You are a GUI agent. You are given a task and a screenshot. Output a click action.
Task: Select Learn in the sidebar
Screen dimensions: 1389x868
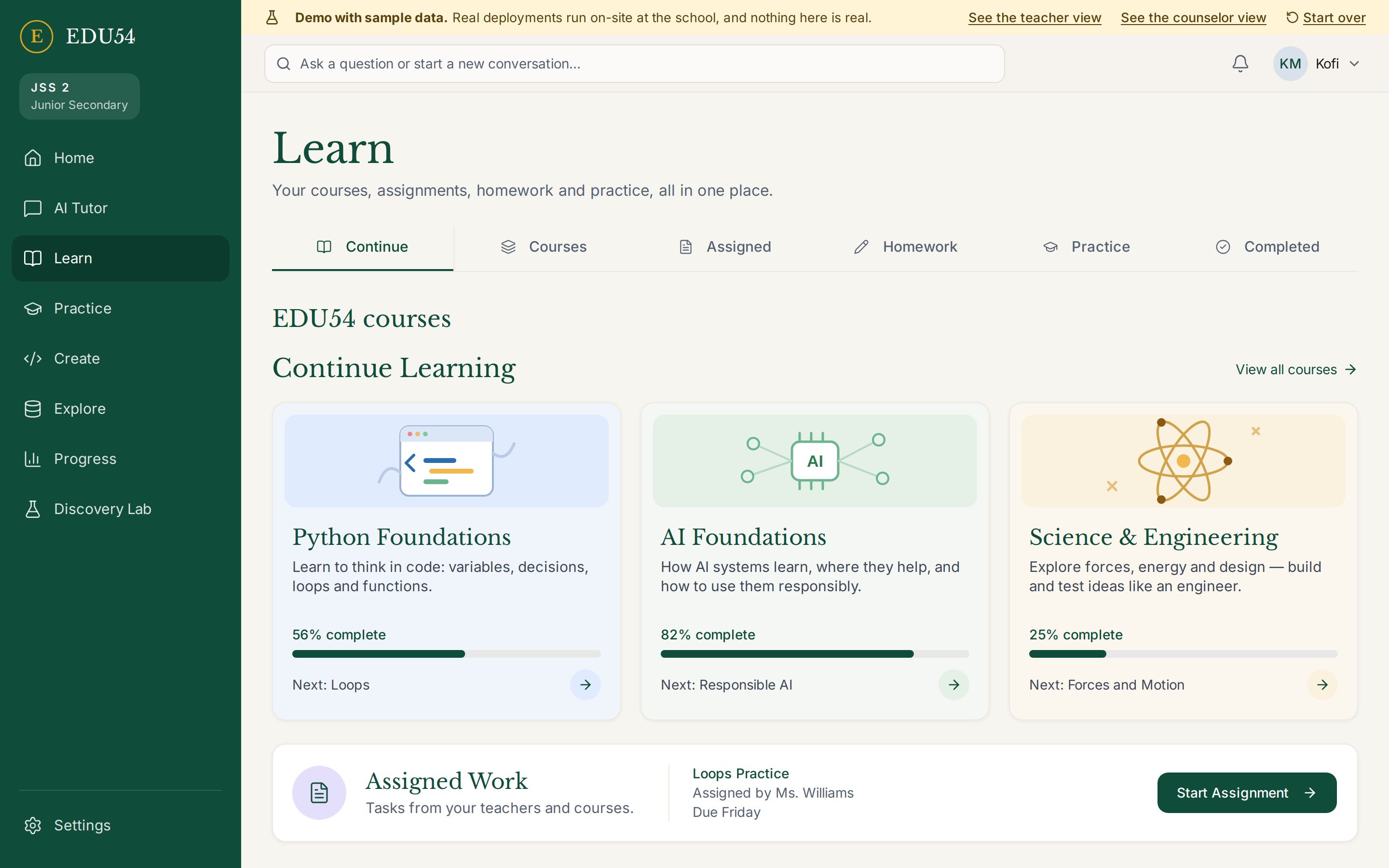(121, 258)
